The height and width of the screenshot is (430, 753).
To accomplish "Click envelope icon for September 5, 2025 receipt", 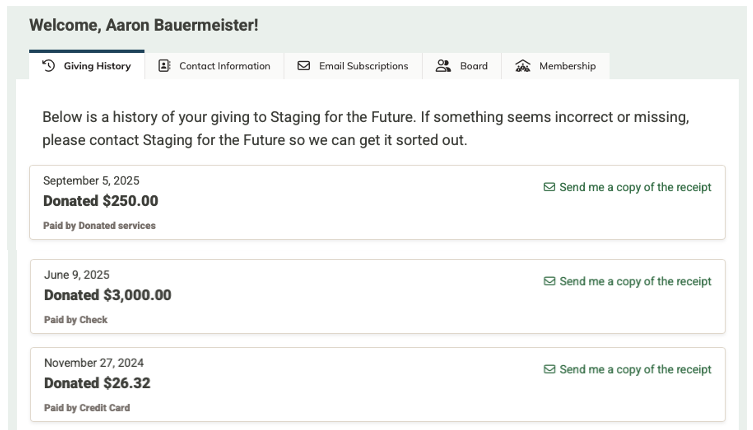I will tap(549, 187).
